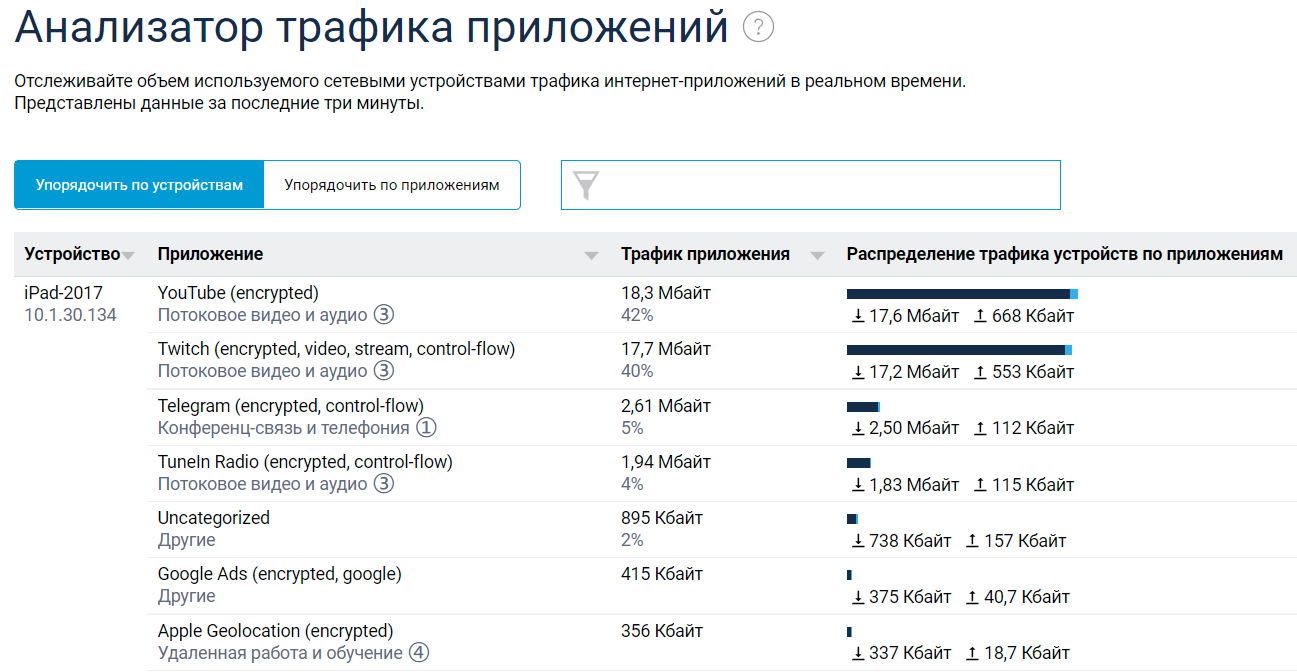Click the IP address 10.1.30.134
Viewport: 1297px width, 672px height.
click(x=71, y=314)
